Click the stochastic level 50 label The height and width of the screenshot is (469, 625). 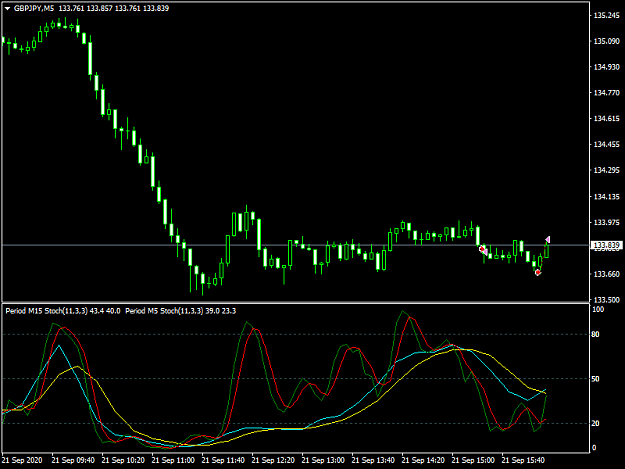[596, 379]
